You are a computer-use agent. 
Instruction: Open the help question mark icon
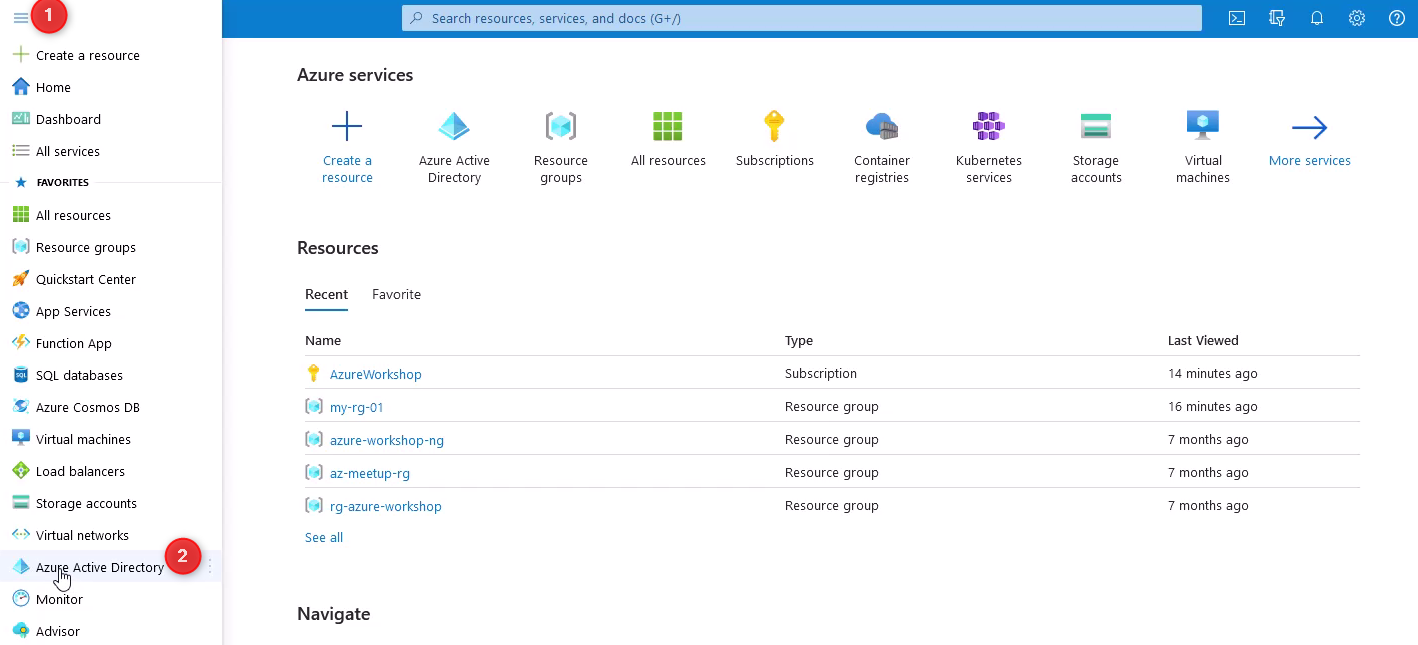[1397, 18]
